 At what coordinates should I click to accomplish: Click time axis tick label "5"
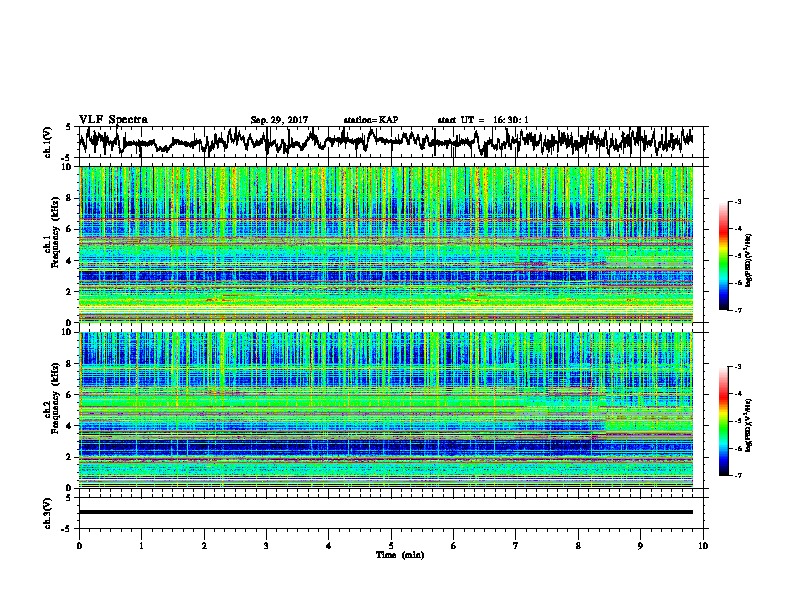(391, 546)
